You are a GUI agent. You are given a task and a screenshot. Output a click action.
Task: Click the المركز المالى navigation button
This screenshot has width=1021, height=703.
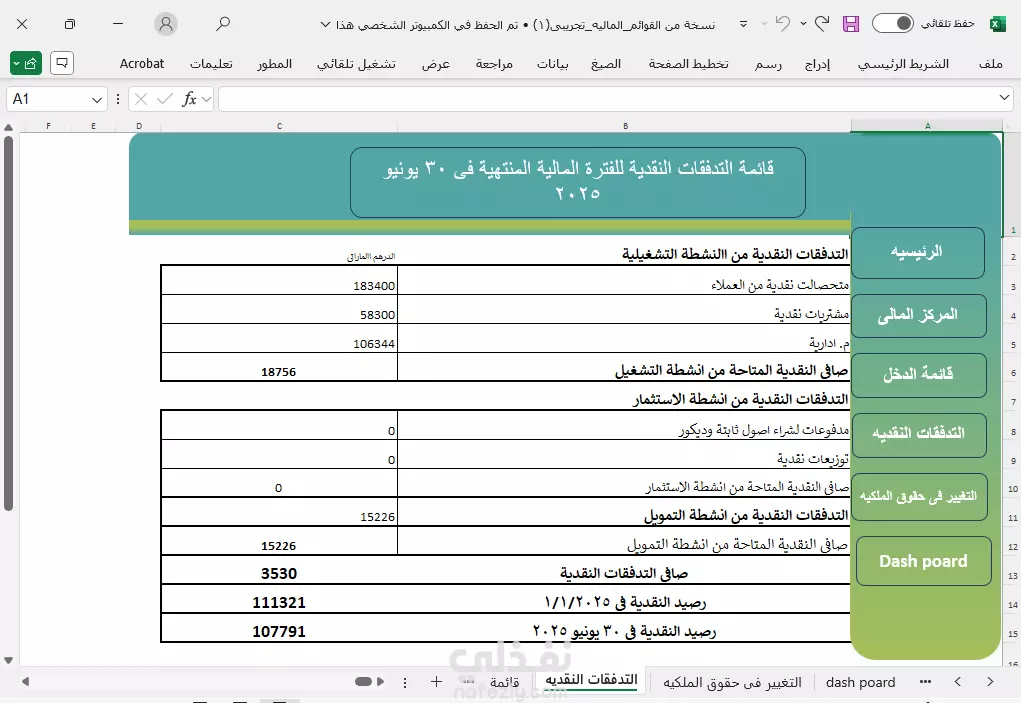[918, 316]
